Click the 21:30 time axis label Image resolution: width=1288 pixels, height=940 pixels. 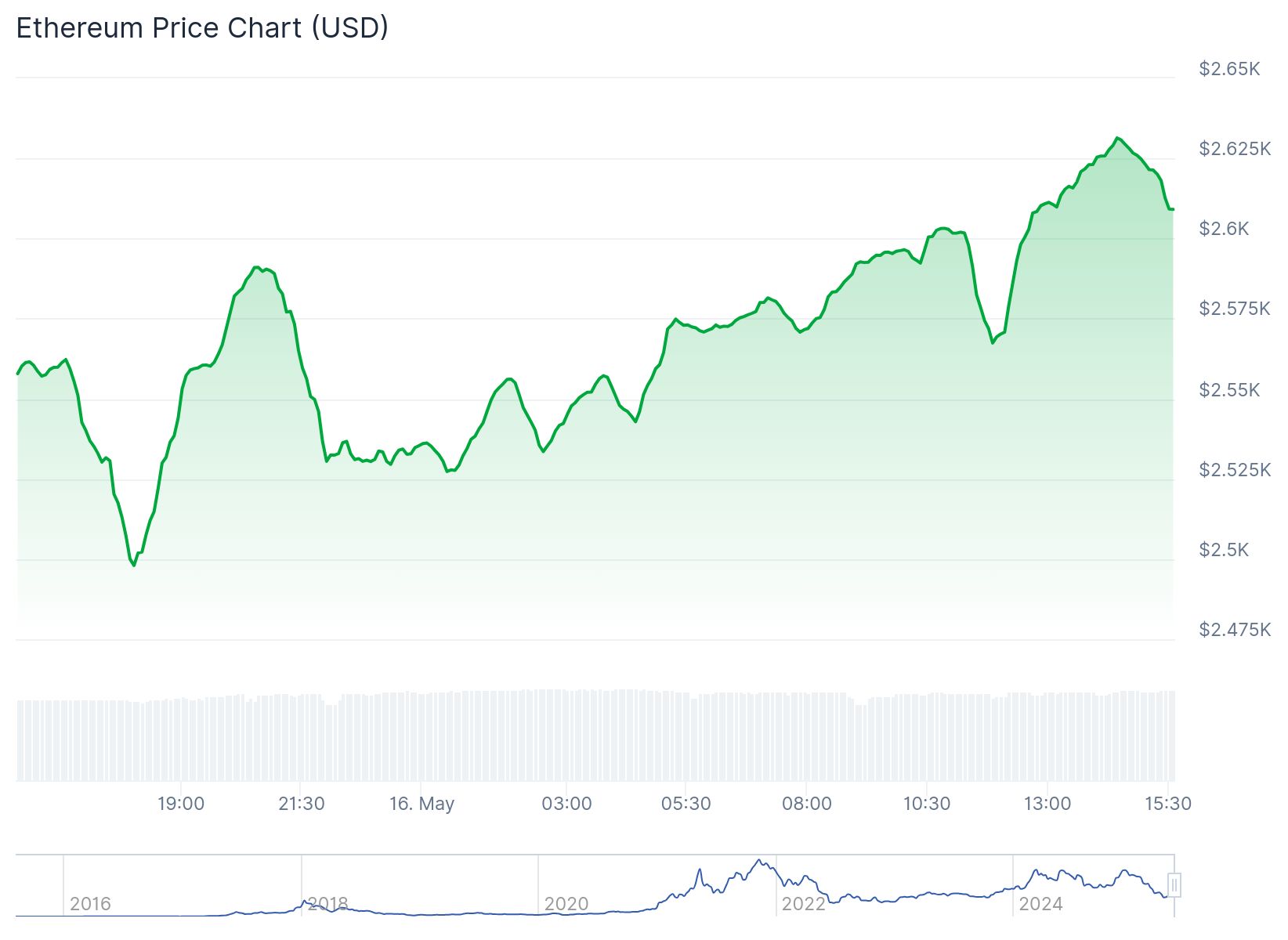coord(302,804)
